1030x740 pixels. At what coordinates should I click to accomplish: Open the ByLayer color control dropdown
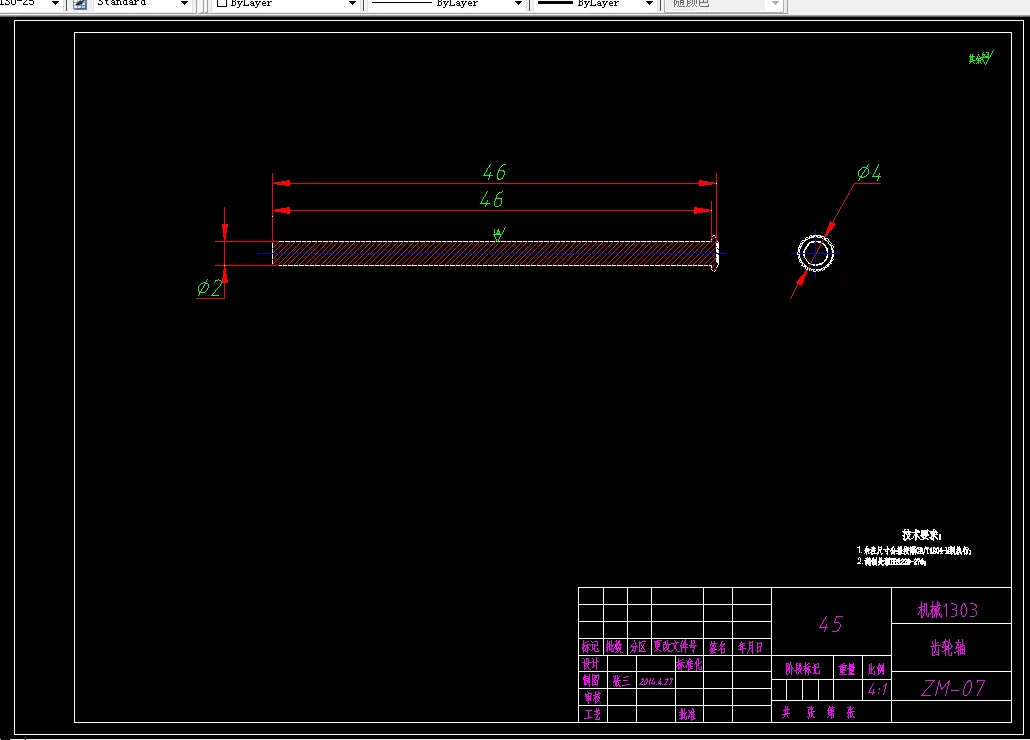(x=353, y=4)
